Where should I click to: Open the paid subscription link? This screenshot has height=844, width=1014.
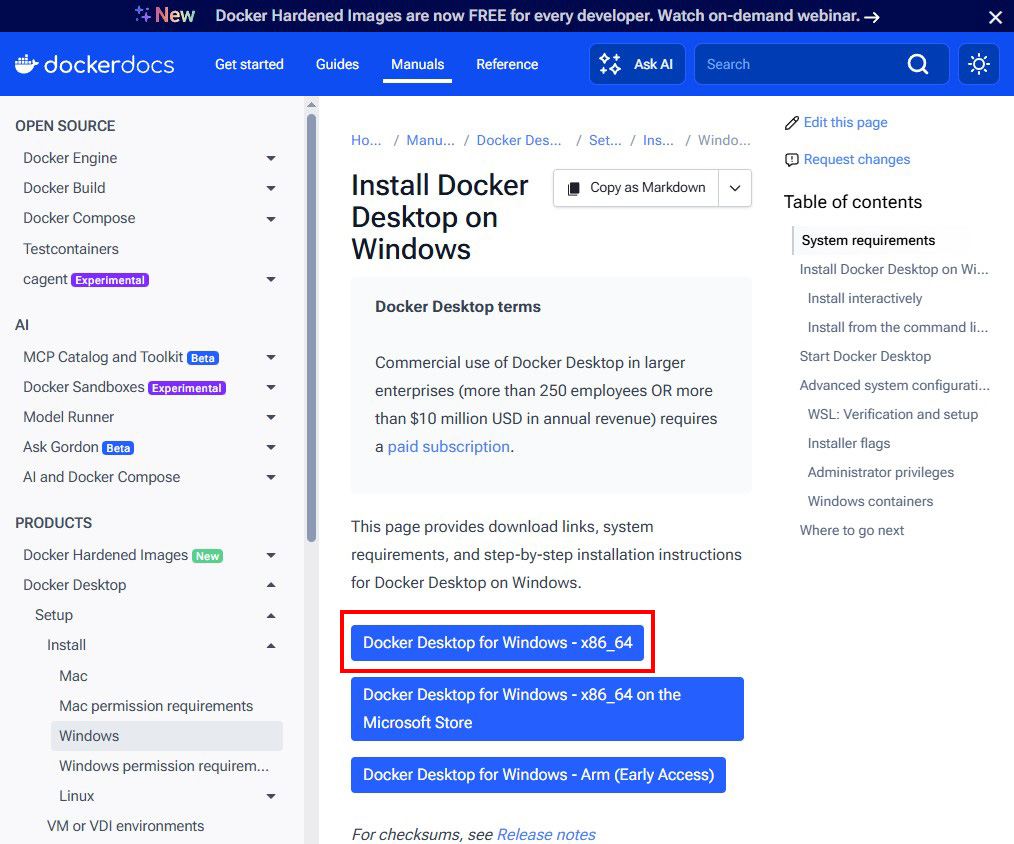point(449,446)
